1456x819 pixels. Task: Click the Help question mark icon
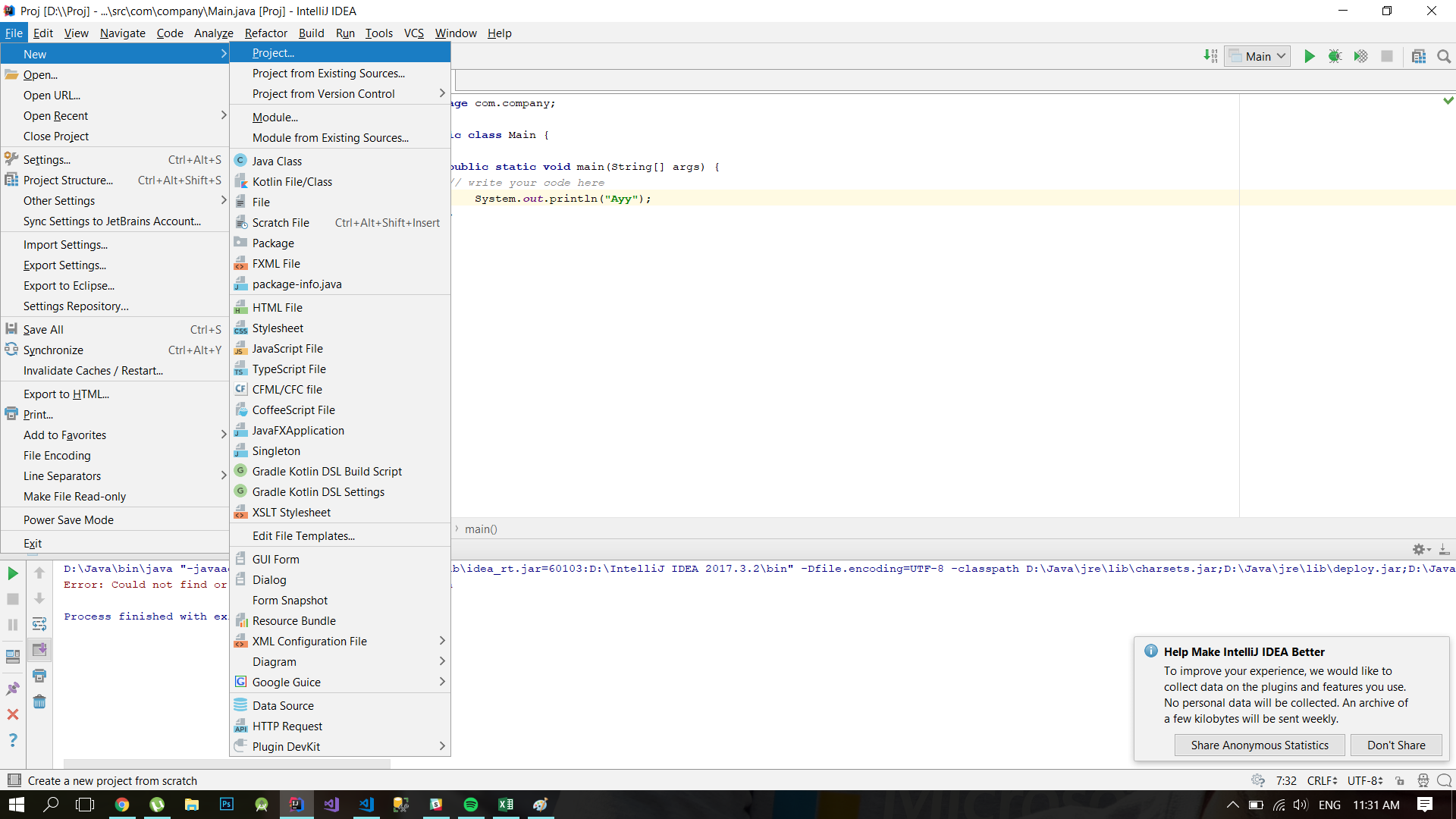click(13, 740)
